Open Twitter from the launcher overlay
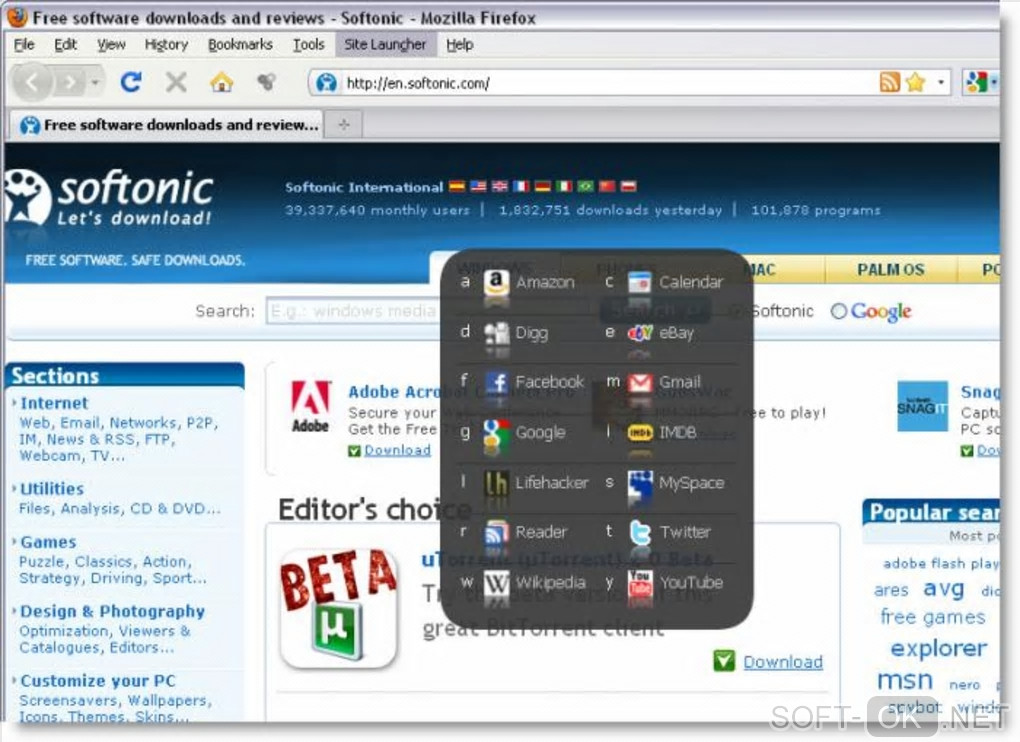The image size is (1020, 742). coord(658,532)
